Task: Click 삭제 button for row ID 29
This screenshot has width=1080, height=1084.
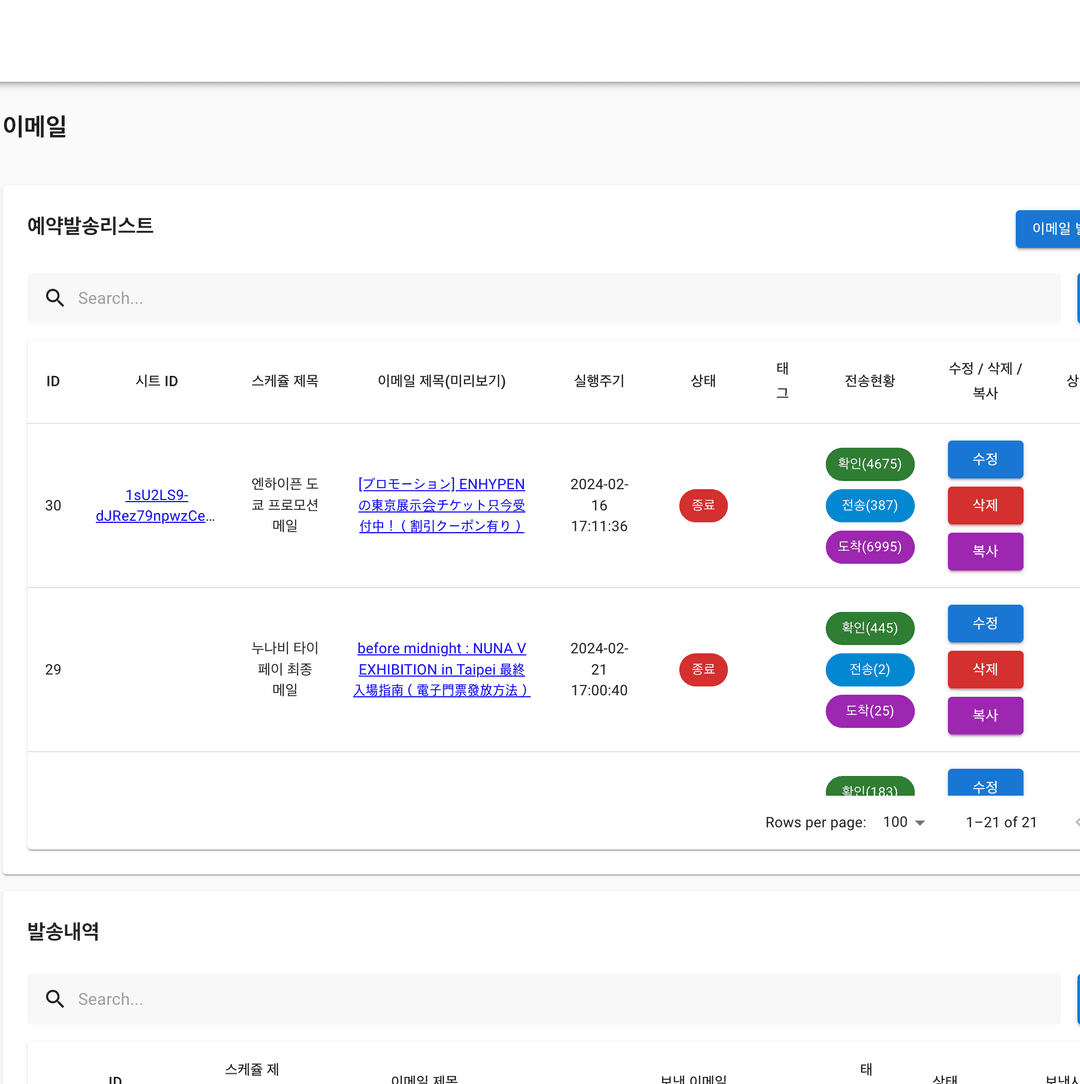Action: coord(985,669)
